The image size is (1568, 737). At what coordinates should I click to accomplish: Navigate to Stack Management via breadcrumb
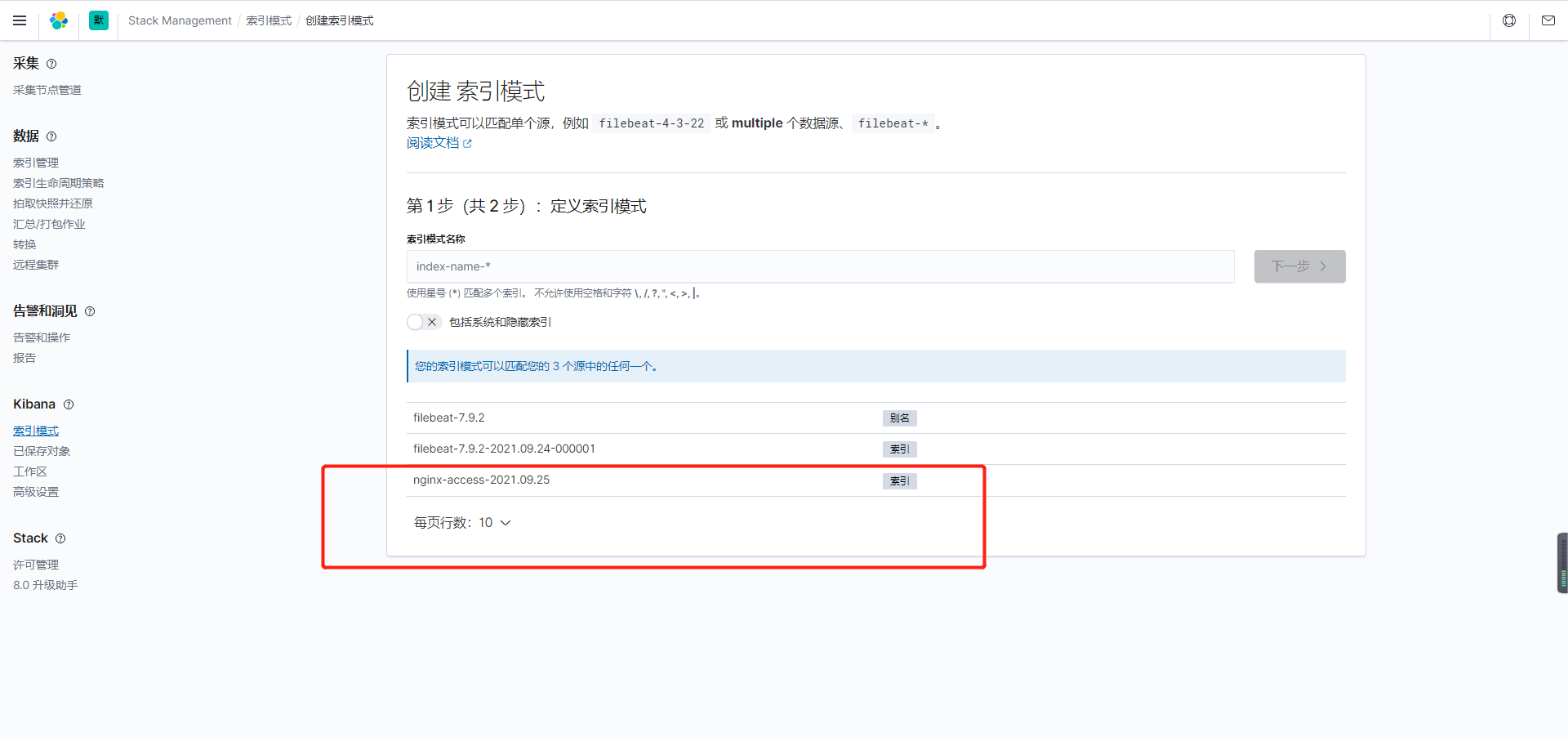click(x=180, y=20)
